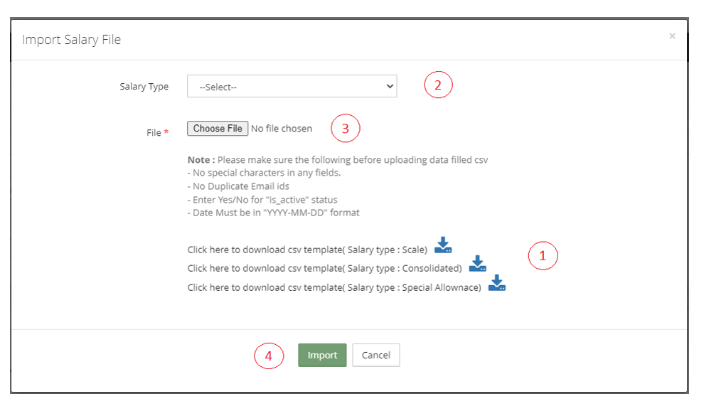Click the green Import button
This screenshot has width=707, height=414.
point(322,355)
